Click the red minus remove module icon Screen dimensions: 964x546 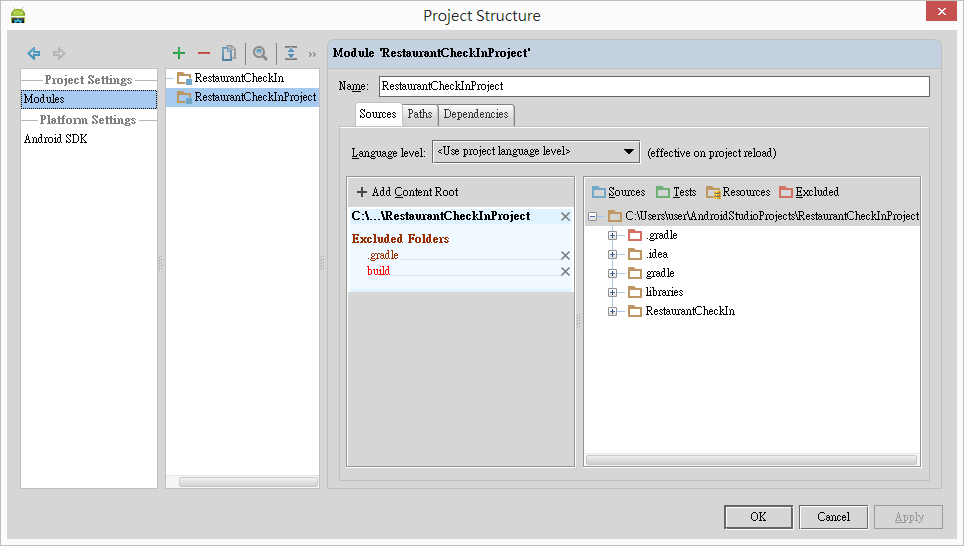coord(204,53)
